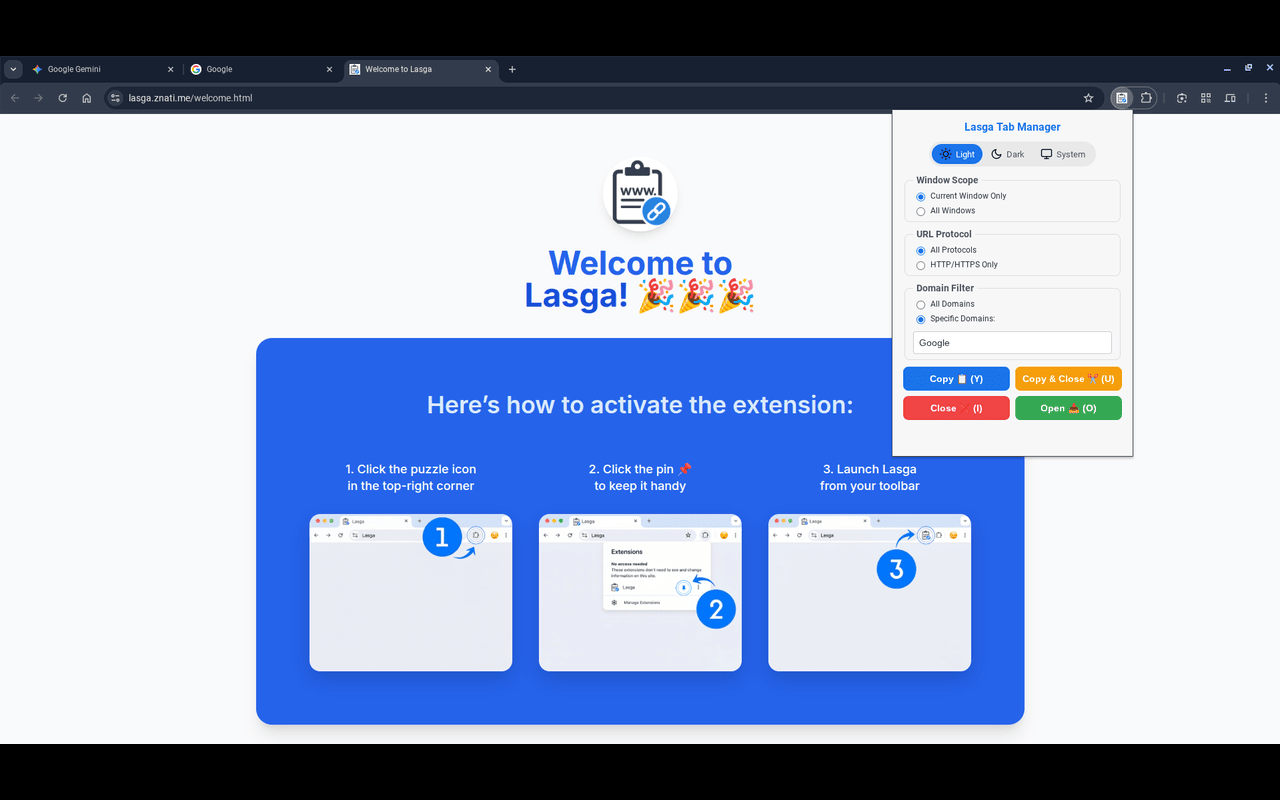
Task: Choose HTTP/HTTPS Only protocol
Action: (x=921, y=265)
